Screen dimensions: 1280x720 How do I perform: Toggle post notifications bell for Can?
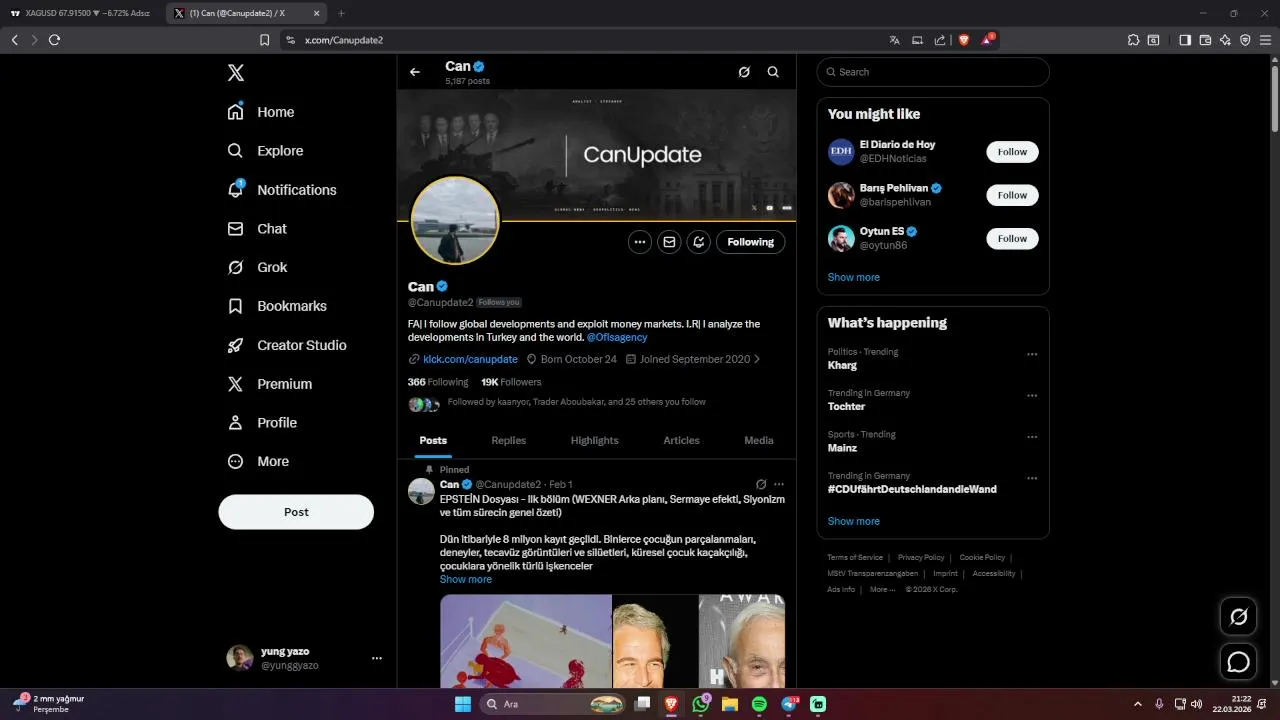point(698,242)
